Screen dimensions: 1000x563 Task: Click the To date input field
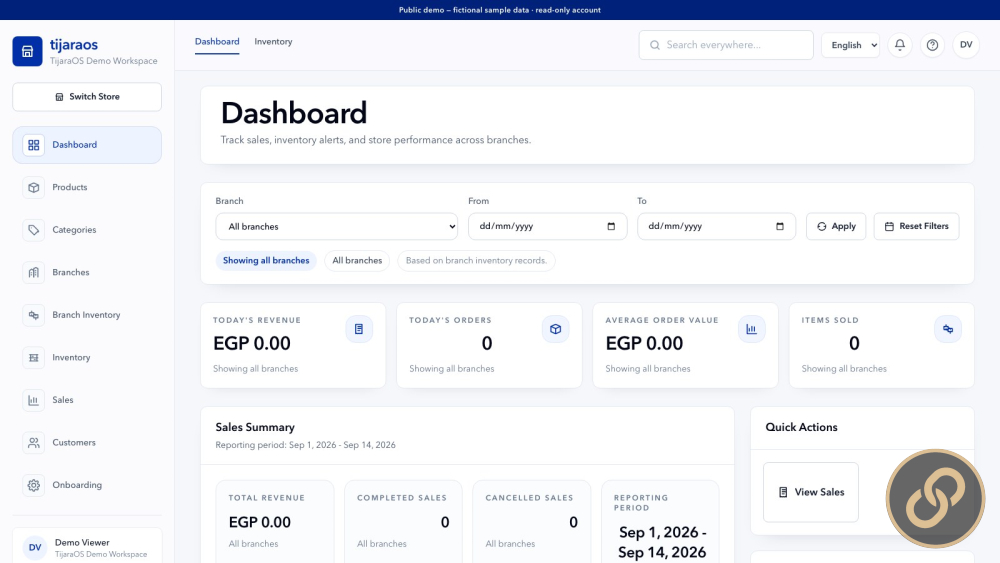point(716,226)
